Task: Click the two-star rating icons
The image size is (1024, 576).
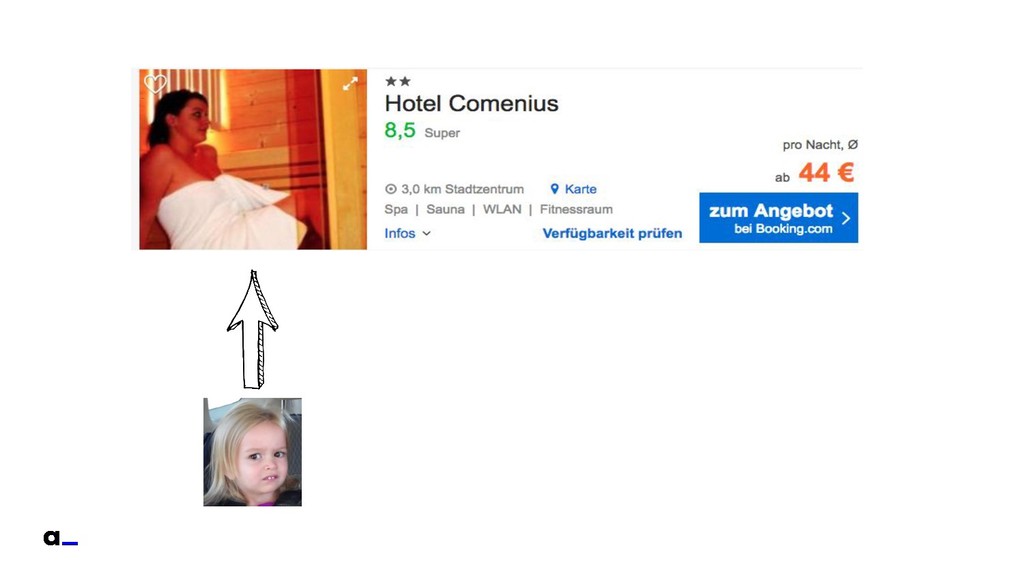Action: (x=398, y=81)
